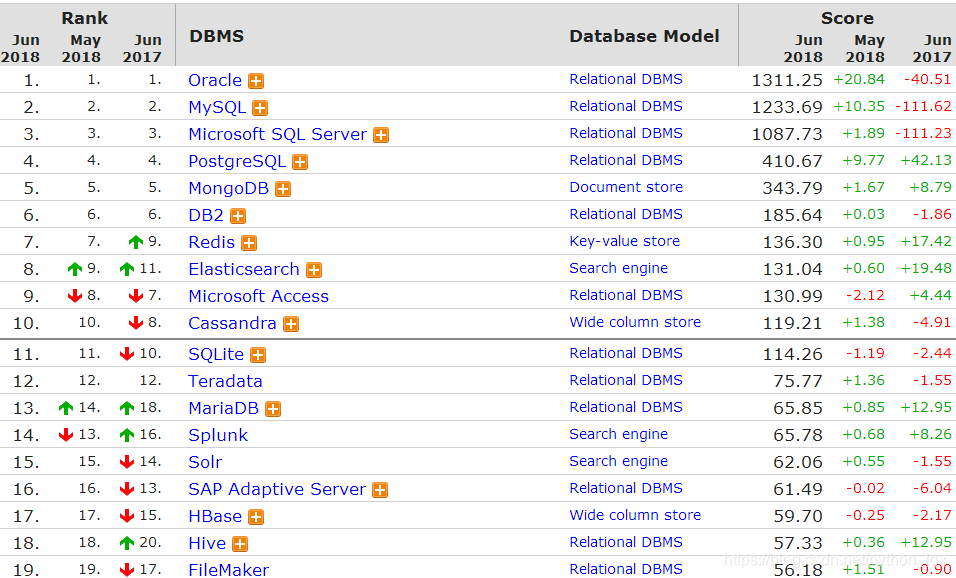Click the orange plus icon beside Oracle
Image resolution: width=956 pixels, height=578 pixels.
[x=256, y=81]
